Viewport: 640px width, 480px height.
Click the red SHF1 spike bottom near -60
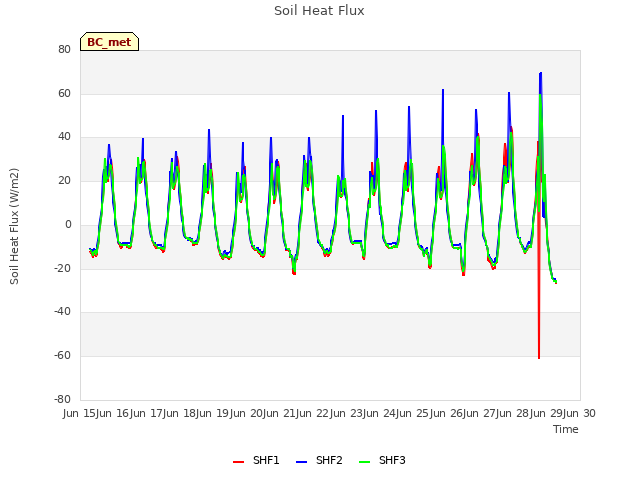pyautogui.click(x=539, y=358)
